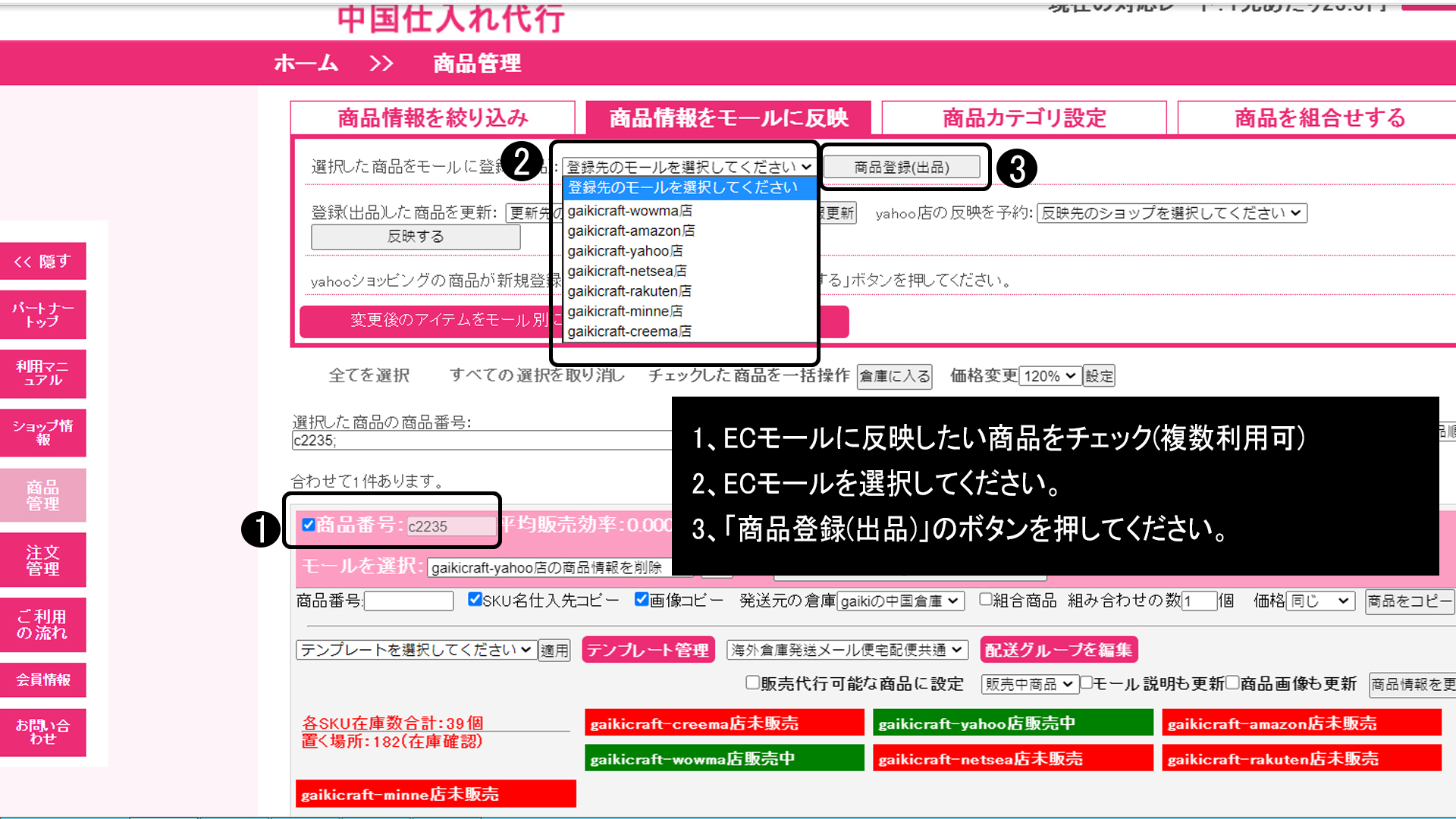Toggle SKU名仕入先コピー checkbox

pos(475,600)
